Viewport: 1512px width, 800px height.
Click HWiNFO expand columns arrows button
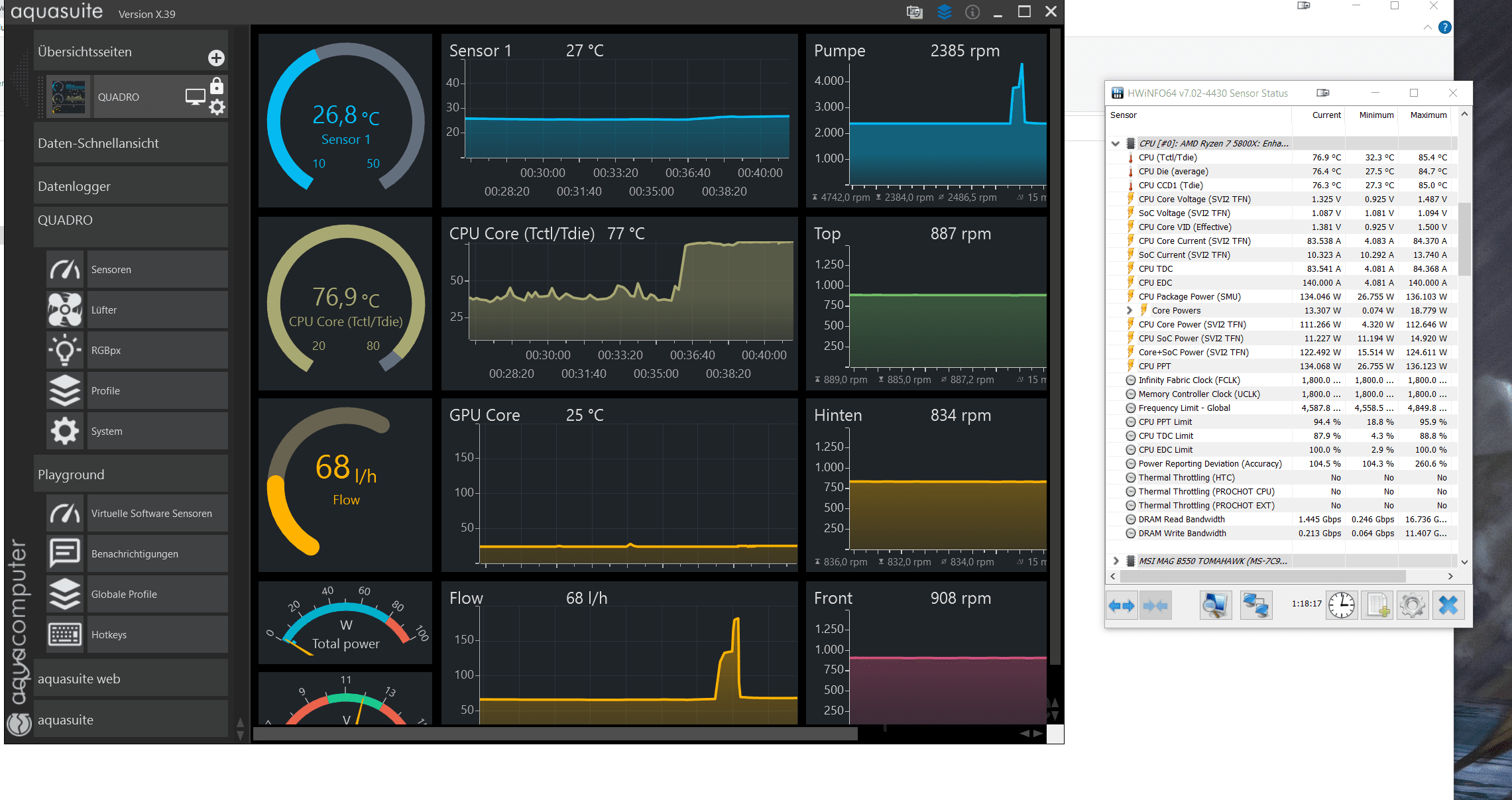(x=1122, y=605)
